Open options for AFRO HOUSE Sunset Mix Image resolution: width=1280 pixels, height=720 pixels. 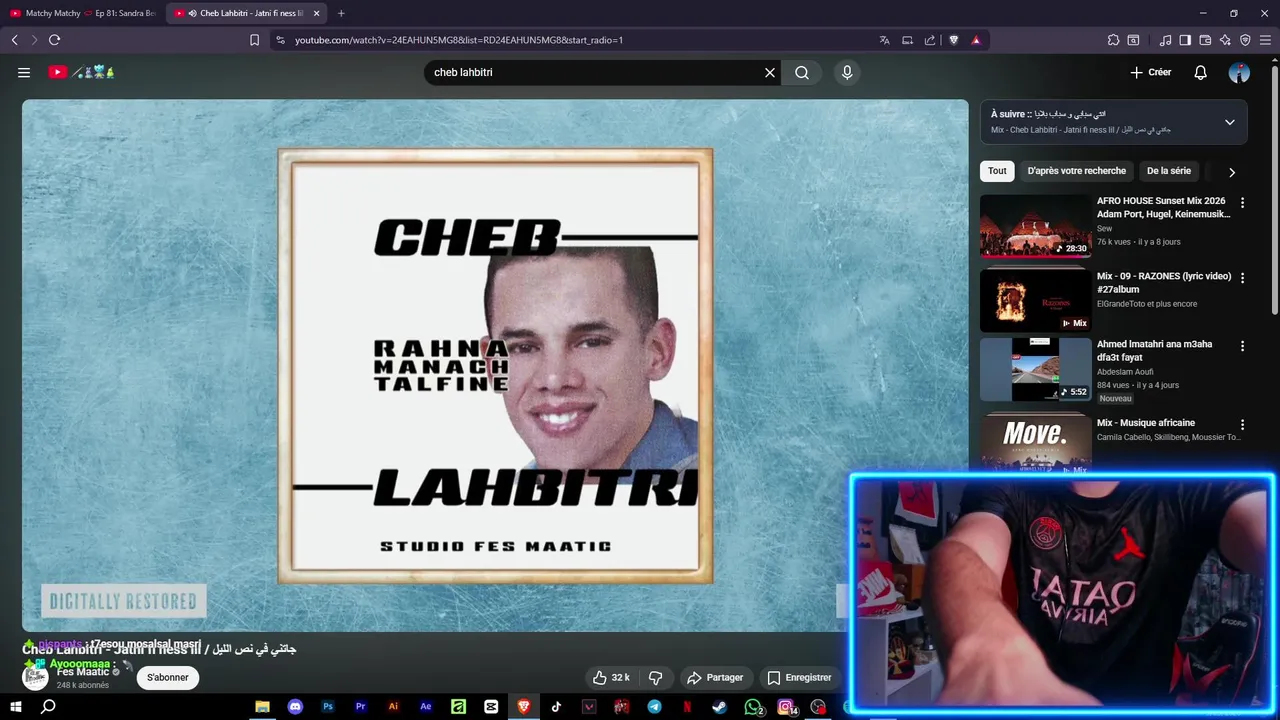(x=1242, y=203)
